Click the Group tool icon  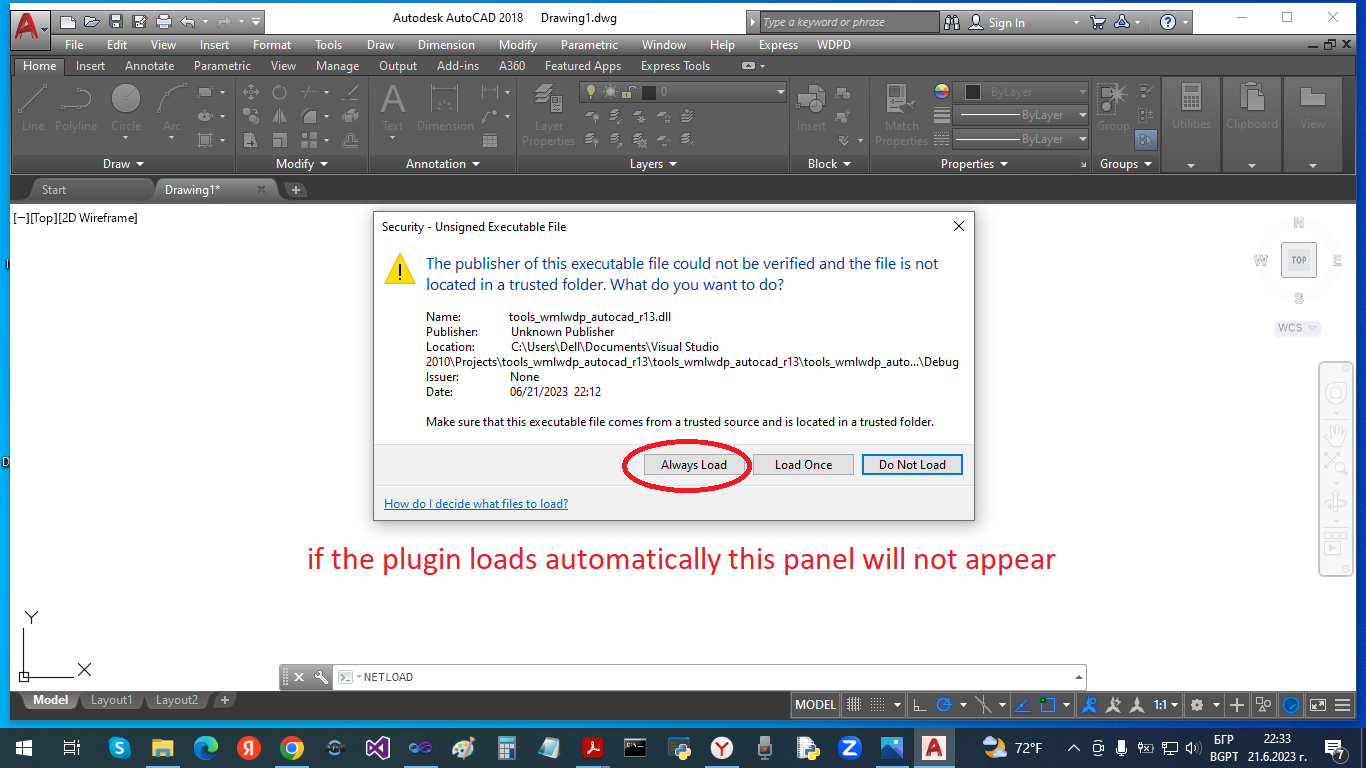1113,108
